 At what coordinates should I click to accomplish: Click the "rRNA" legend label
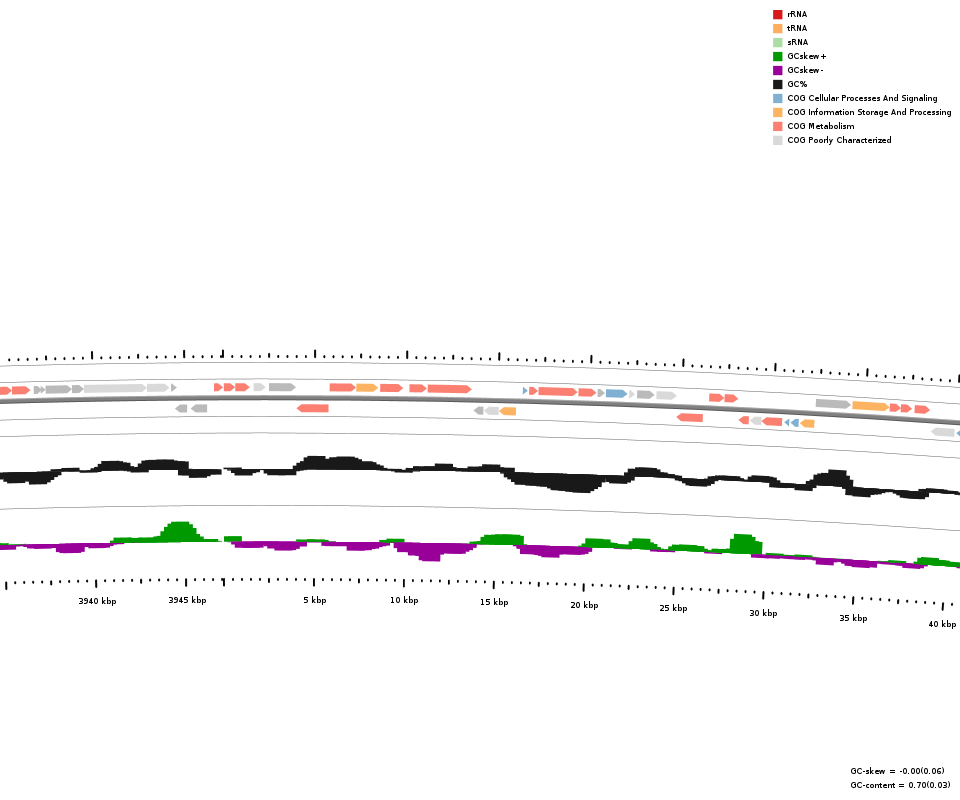coord(797,14)
